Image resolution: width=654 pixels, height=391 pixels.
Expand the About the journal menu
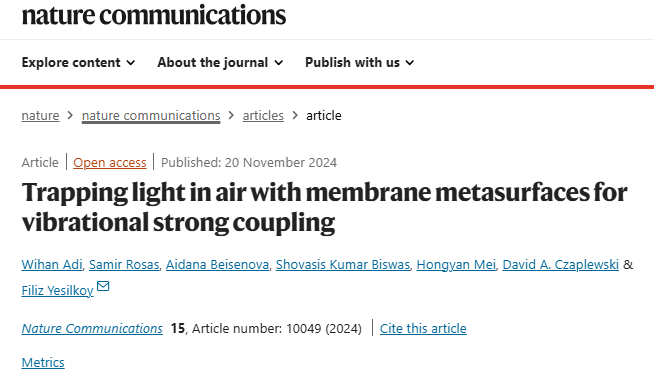pyautogui.click(x=220, y=63)
